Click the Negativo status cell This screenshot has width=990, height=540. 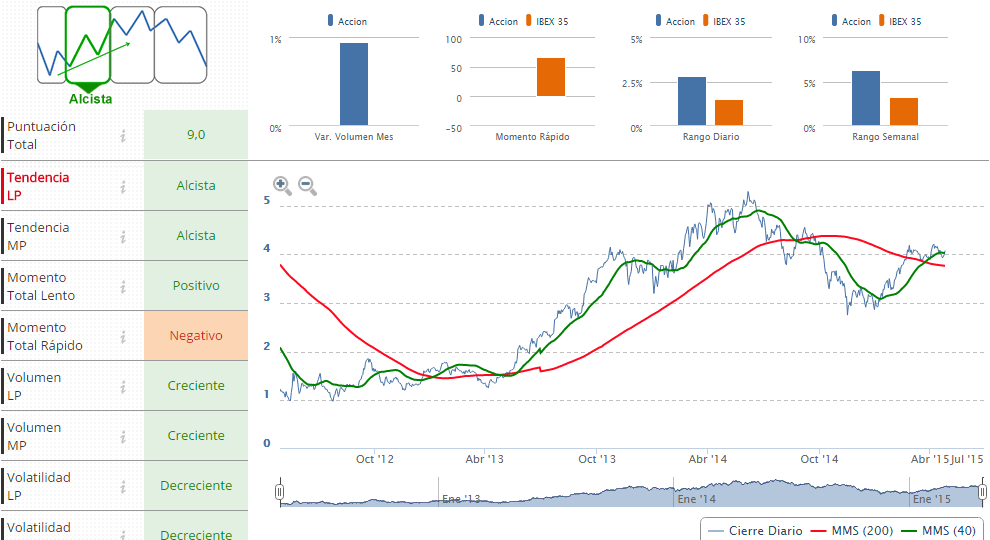[x=196, y=336]
